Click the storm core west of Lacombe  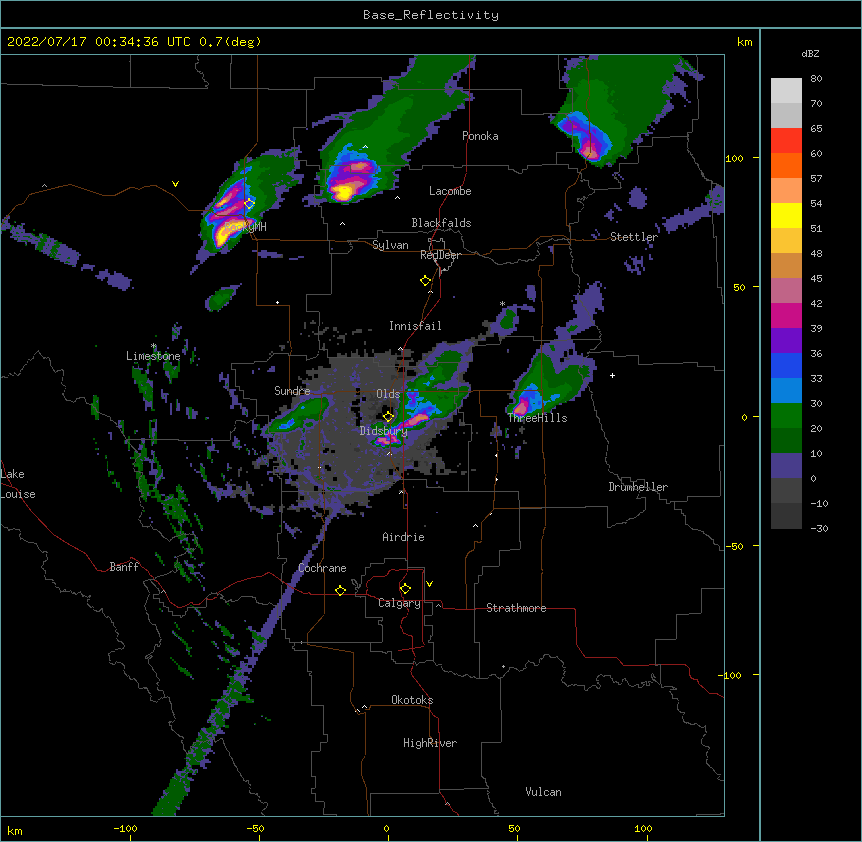tap(344, 192)
